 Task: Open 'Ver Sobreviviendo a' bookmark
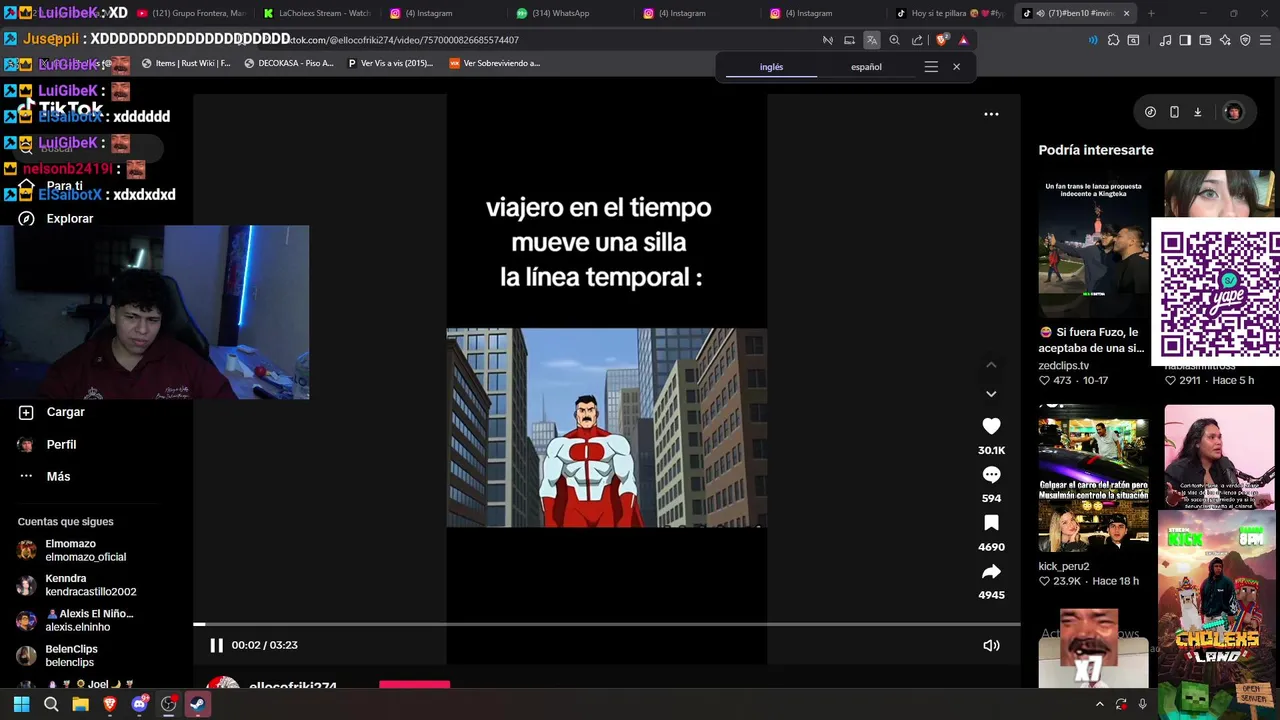point(495,63)
